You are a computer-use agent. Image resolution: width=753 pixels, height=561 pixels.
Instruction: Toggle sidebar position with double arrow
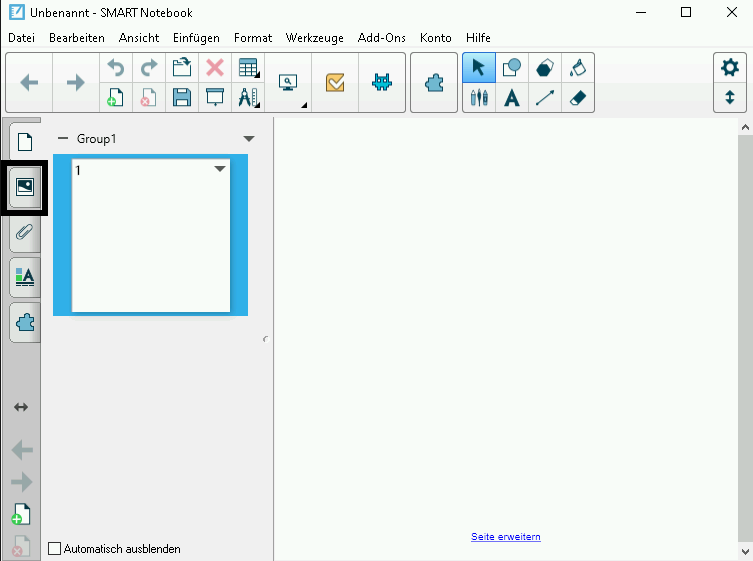pyautogui.click(x=21, y=407)
